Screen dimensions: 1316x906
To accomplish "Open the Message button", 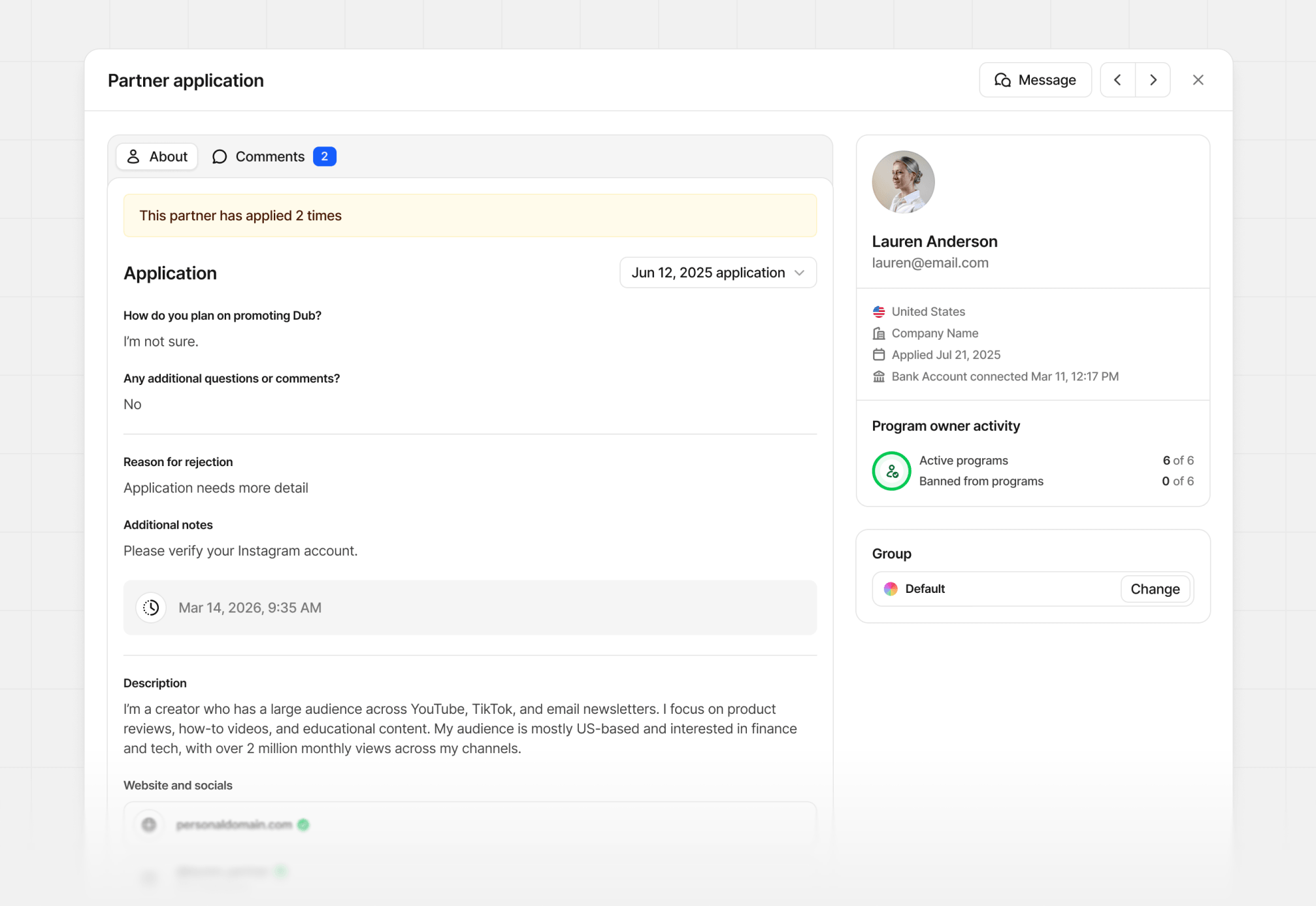I will click(1035, 80).
